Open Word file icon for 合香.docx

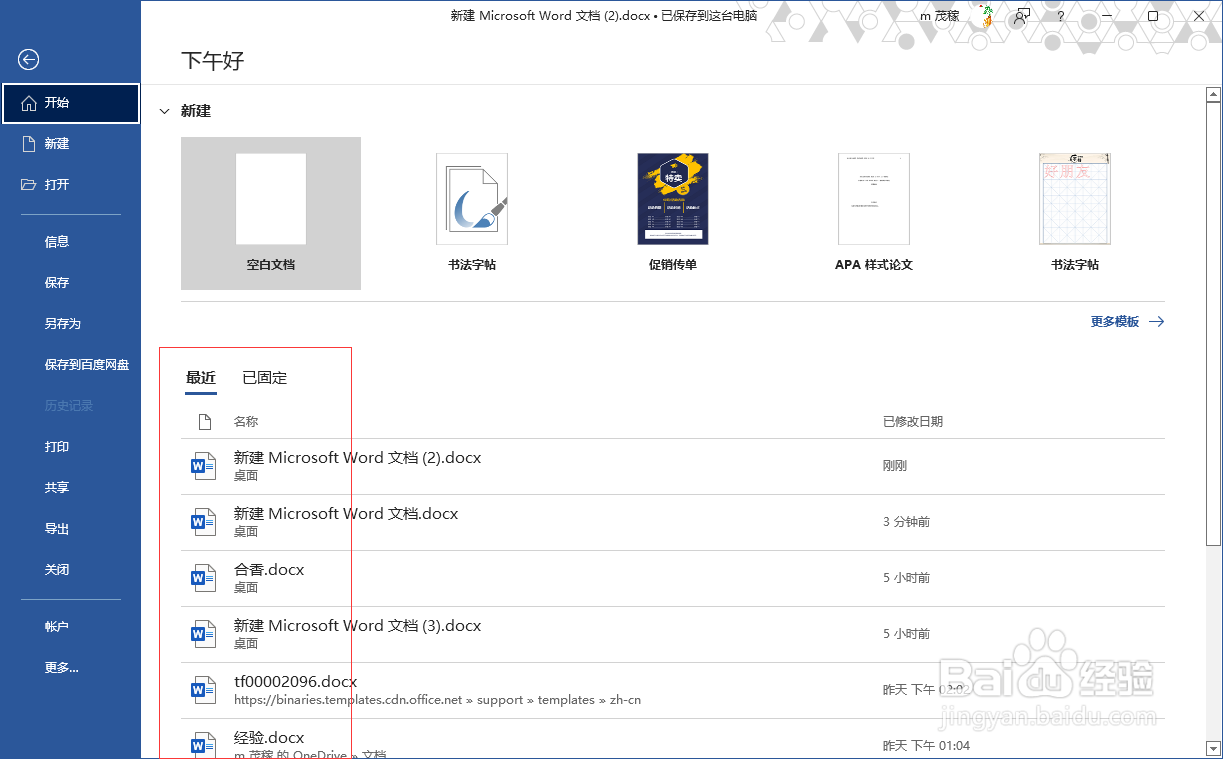pos(204,577)
